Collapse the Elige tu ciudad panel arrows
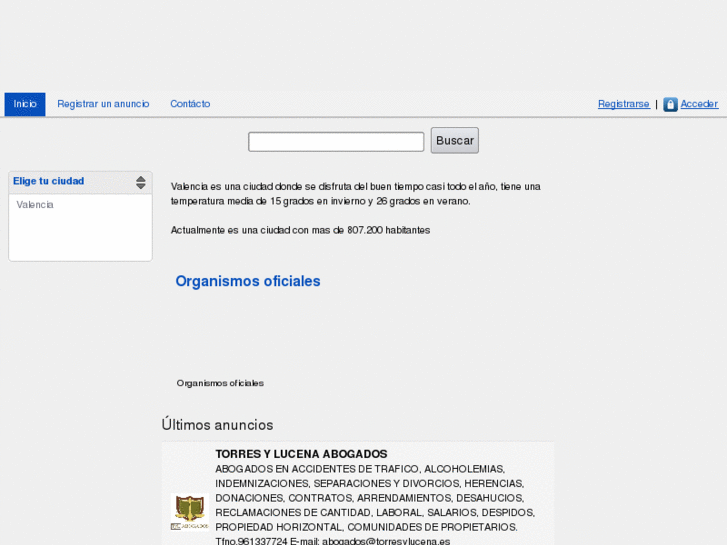727x545 pixels. [141, 182]
